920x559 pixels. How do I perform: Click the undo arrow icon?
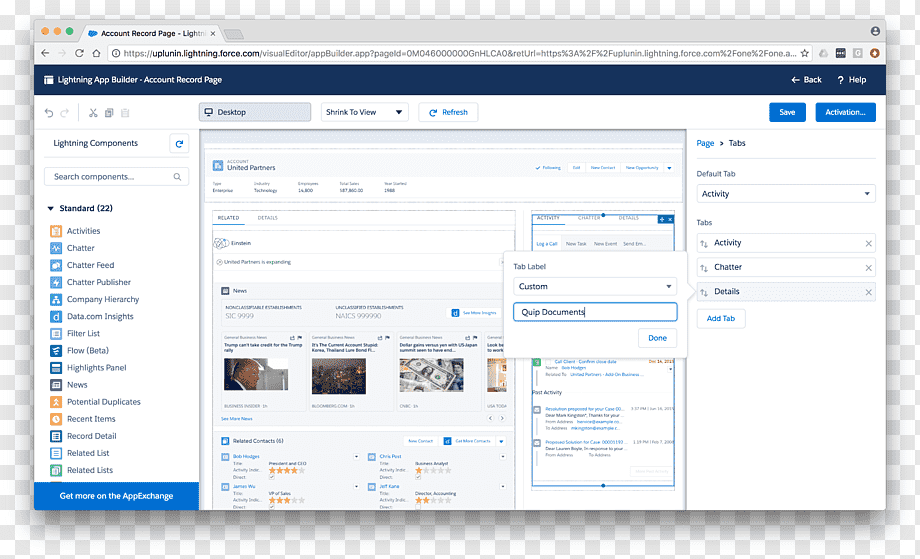pos(49,113)
